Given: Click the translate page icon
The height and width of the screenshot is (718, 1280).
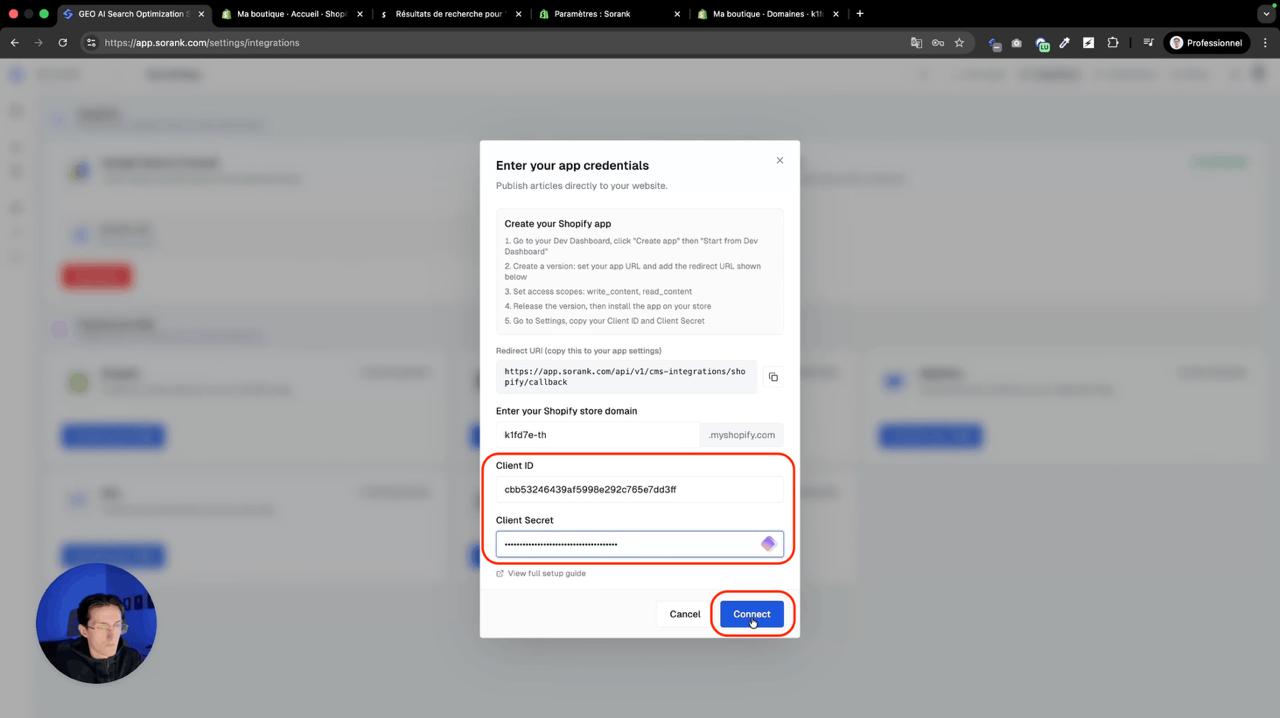Looking at the screenshot, I should pyautogui.click(x=916, y=43).
